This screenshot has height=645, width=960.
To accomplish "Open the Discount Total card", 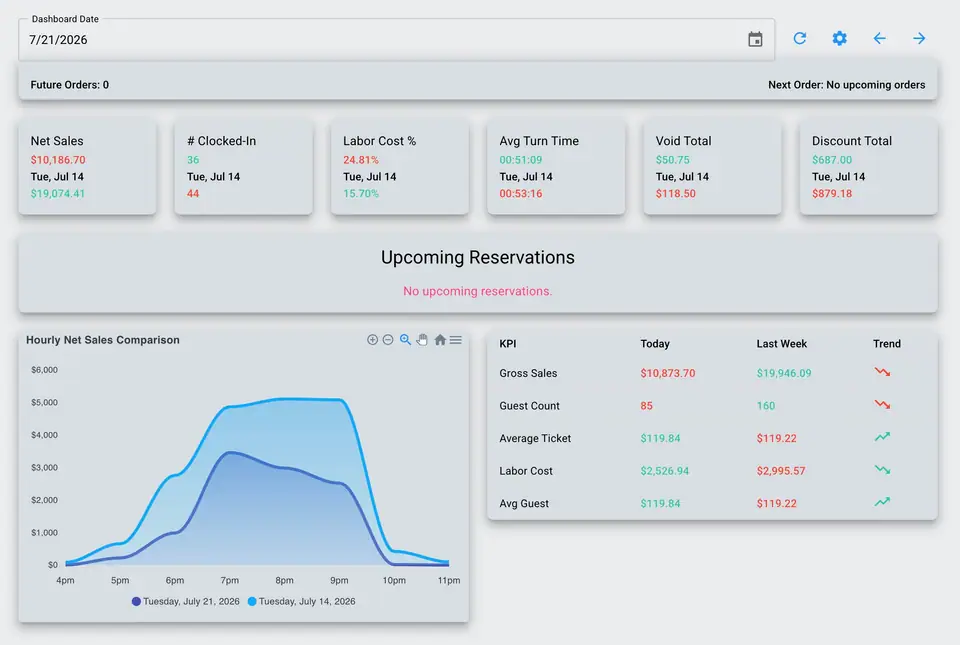I will 869,166.
